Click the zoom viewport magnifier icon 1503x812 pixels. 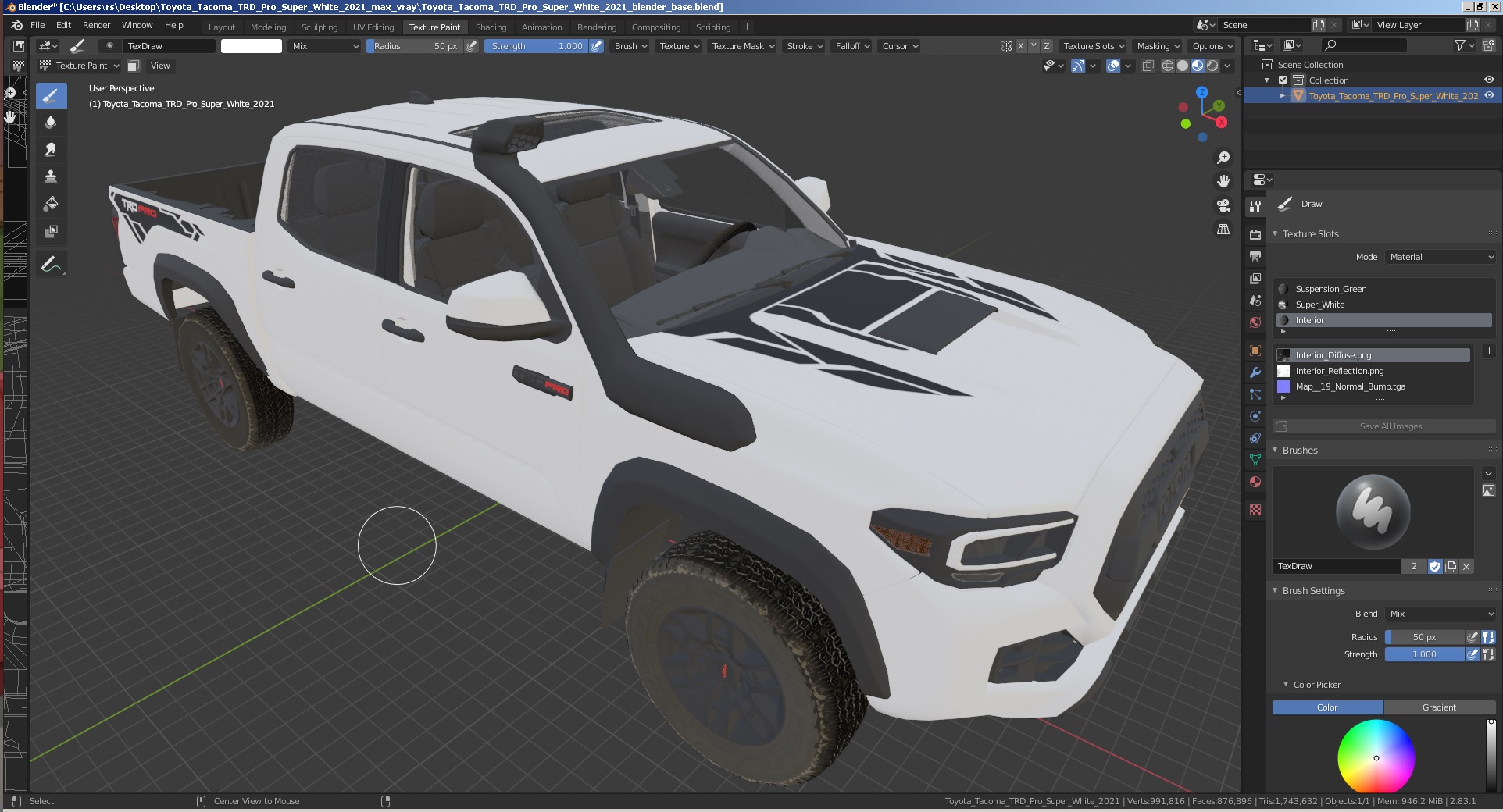pyautogui.click(x=1223, y=158)
